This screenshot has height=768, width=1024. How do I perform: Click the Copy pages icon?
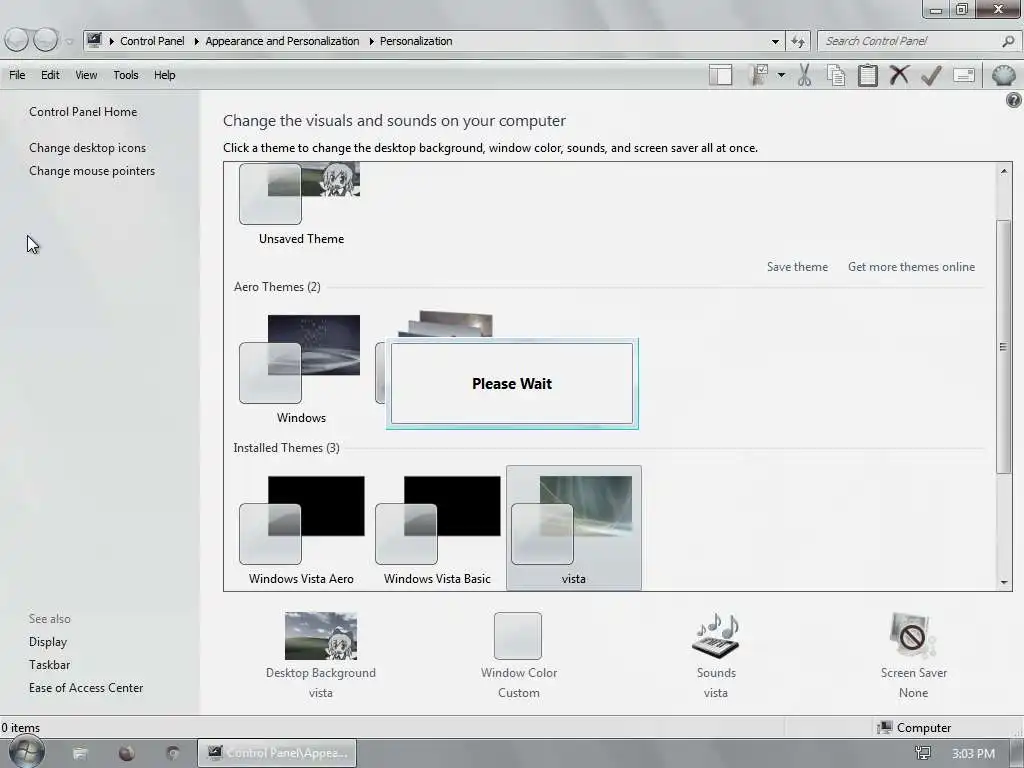coord(836,75)
